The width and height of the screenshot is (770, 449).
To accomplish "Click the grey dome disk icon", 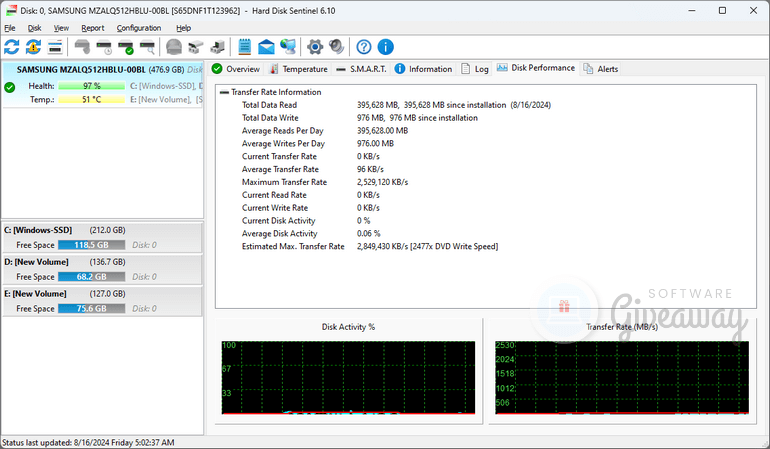I will tap(174, 47).
